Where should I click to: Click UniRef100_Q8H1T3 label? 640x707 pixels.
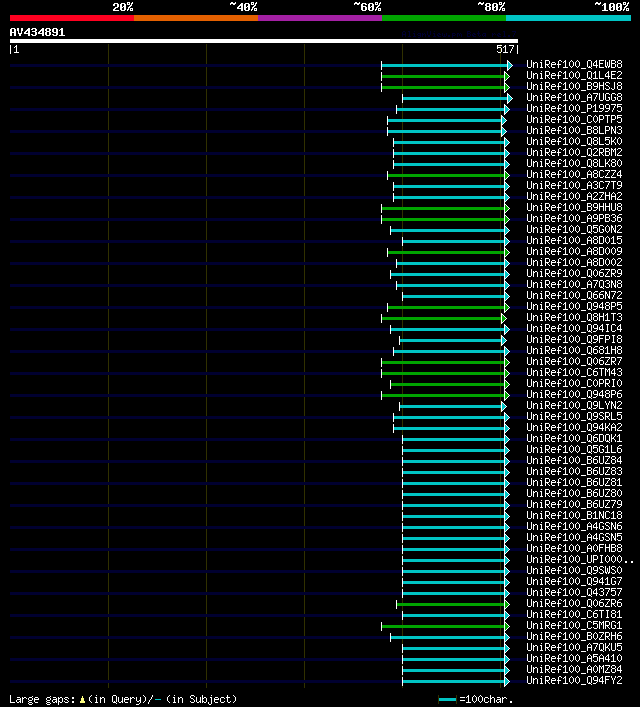click(574, 317)
